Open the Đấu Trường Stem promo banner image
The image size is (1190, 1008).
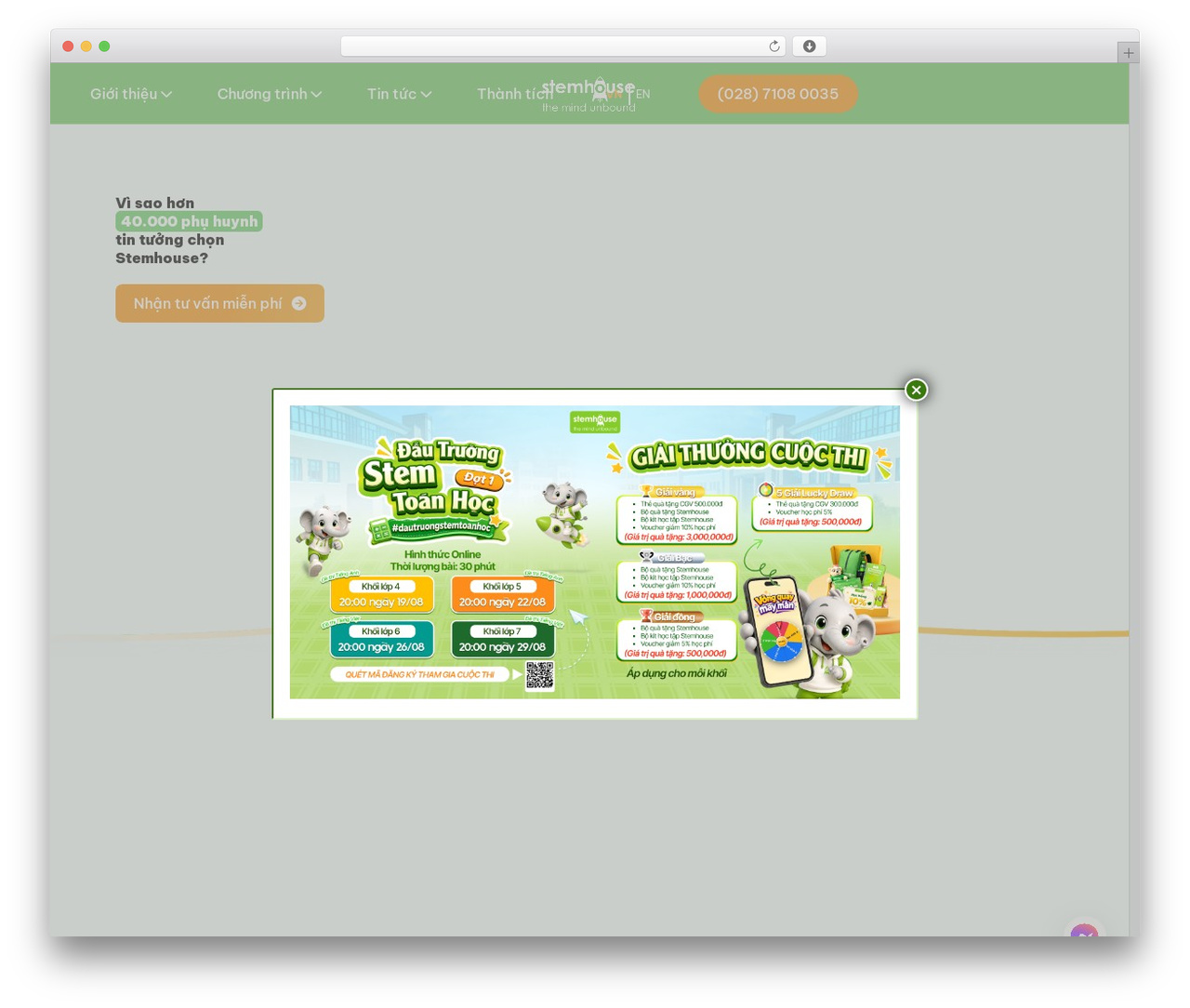coord(595,552)
